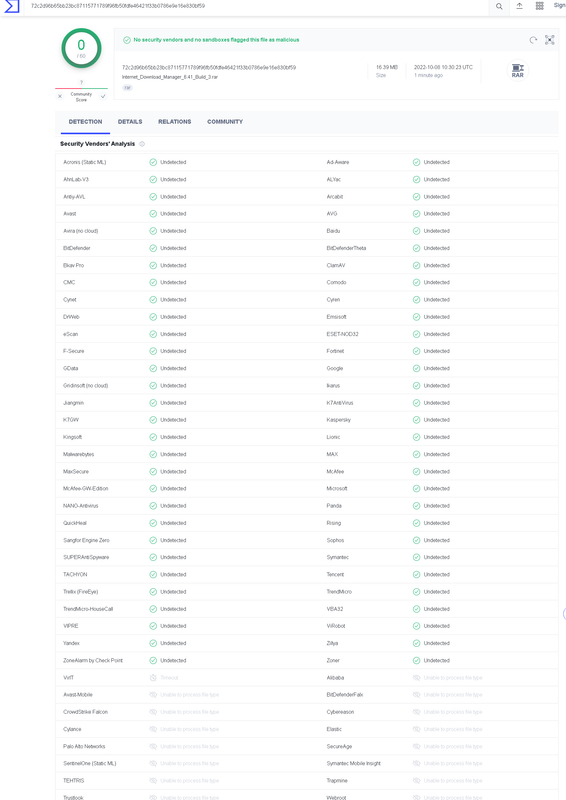Click info icon beside Security Vendors' Analysis
Screen dimensions: 566x800
[x=142, y=144]
